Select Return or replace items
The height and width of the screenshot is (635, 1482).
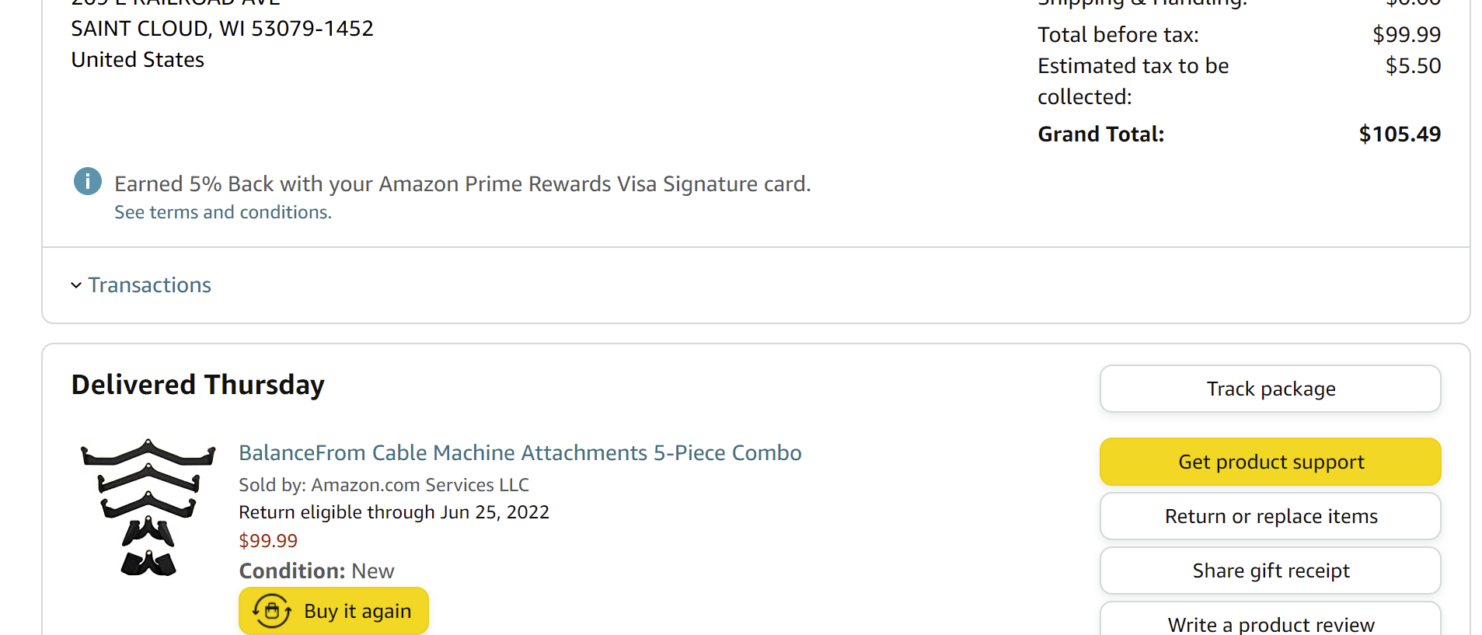click(x=1270, y=516)
